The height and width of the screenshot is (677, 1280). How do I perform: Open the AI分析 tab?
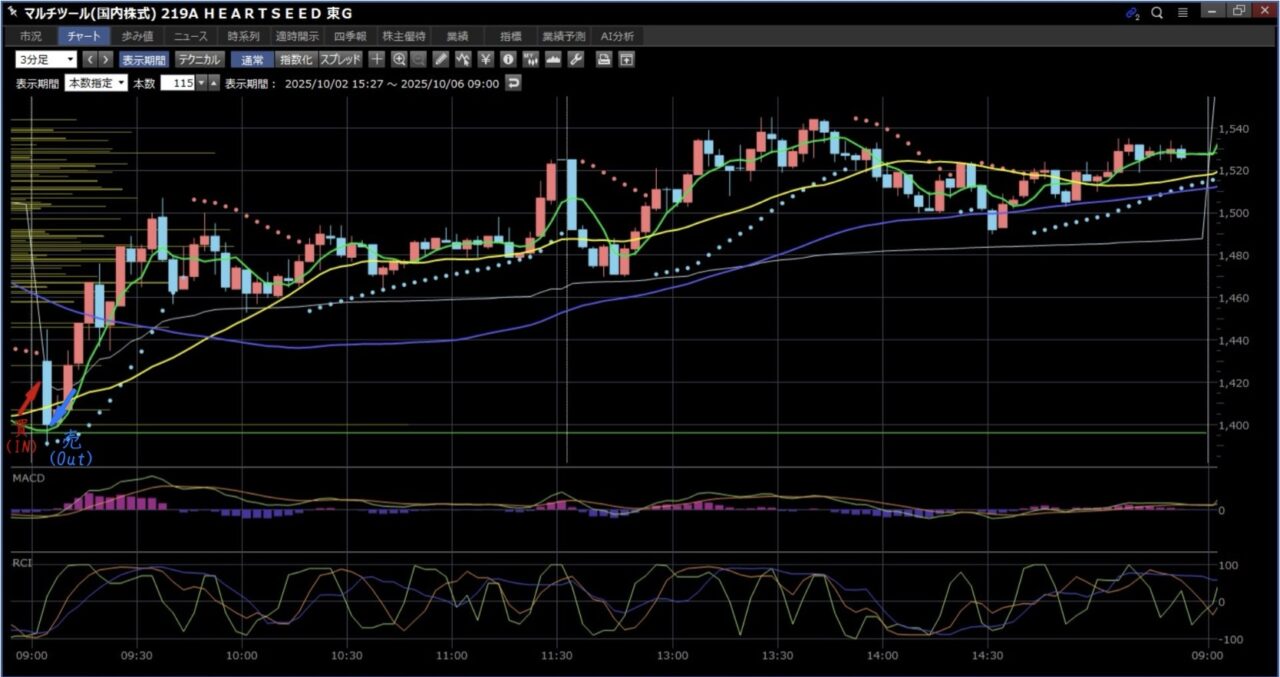point(617,36)
